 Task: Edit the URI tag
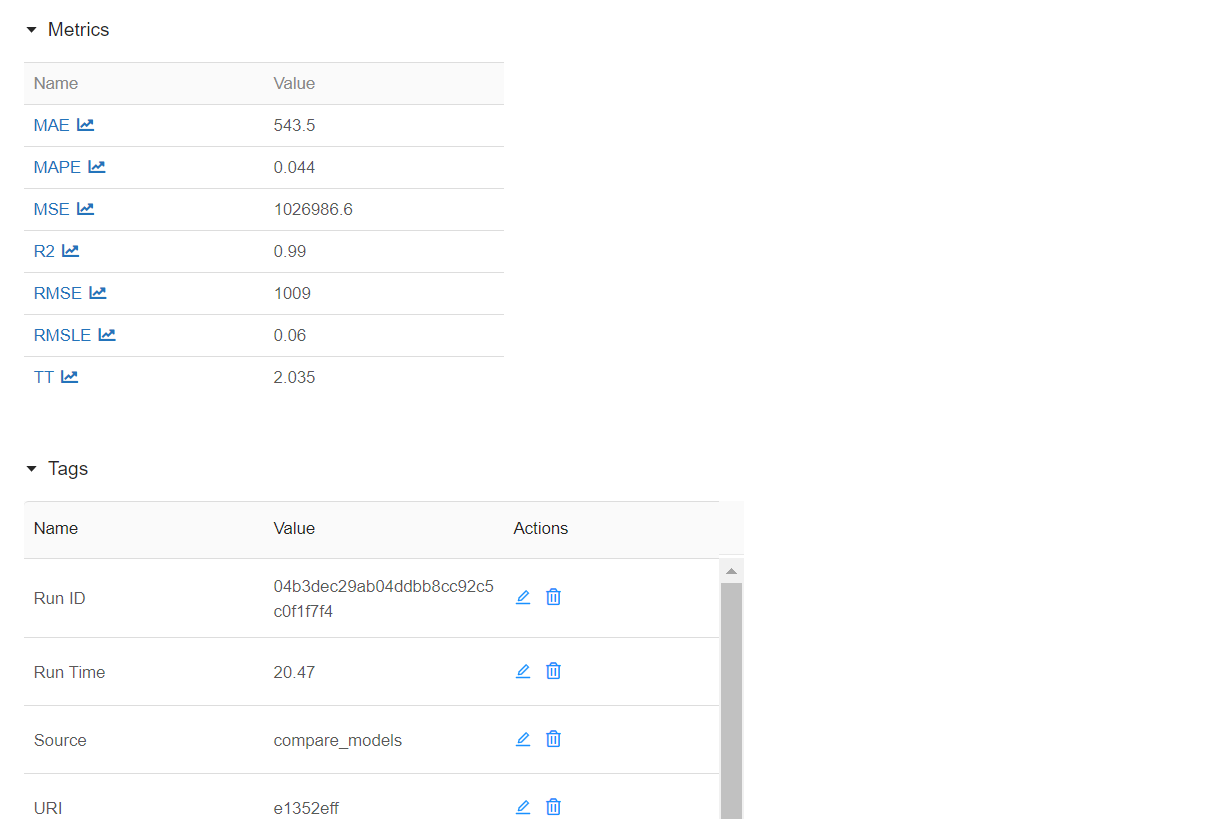tap(523, 807)
